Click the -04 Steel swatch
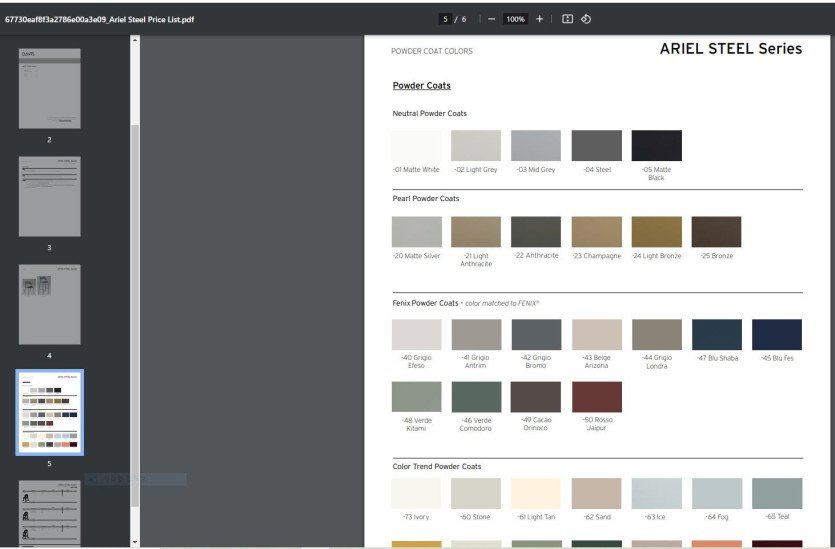The width and height of the screenshot is (835, 549). click(596, 145)
